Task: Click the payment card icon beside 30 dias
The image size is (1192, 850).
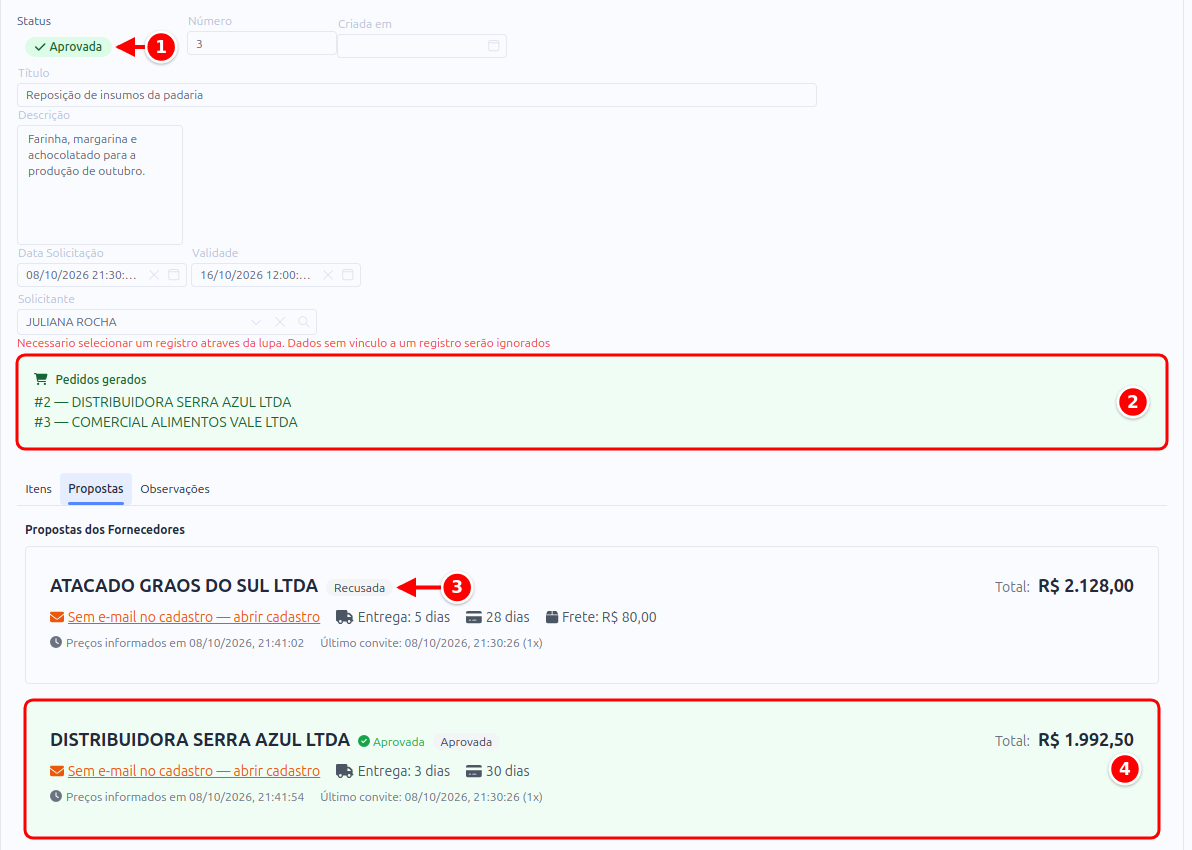Action: click(474, 771)
